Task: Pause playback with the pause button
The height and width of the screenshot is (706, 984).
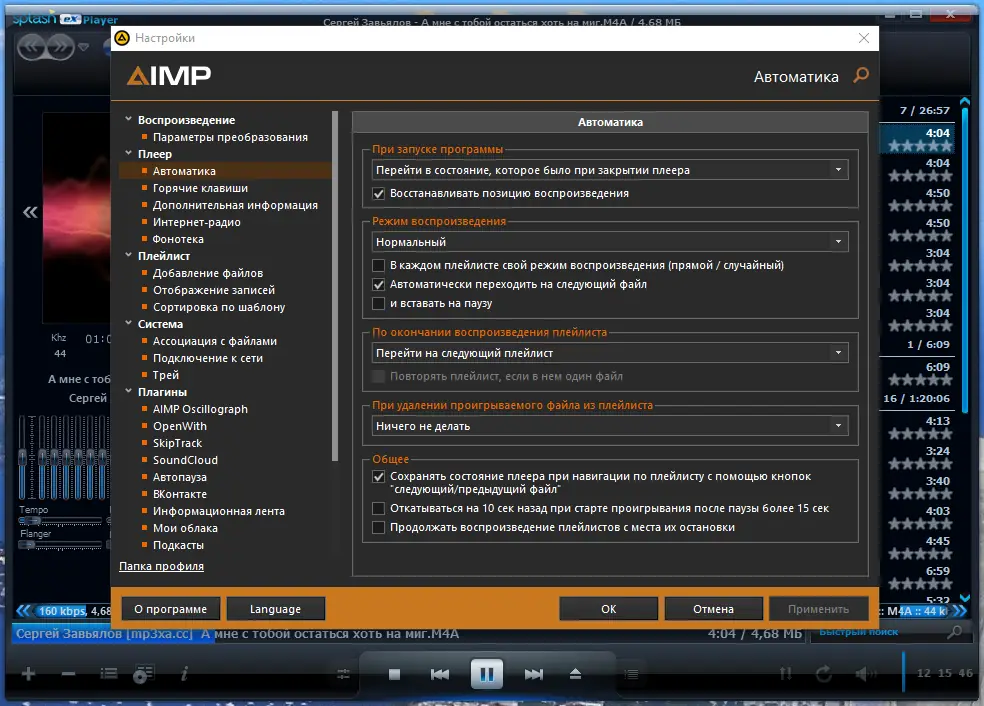Action: [486, 674]
